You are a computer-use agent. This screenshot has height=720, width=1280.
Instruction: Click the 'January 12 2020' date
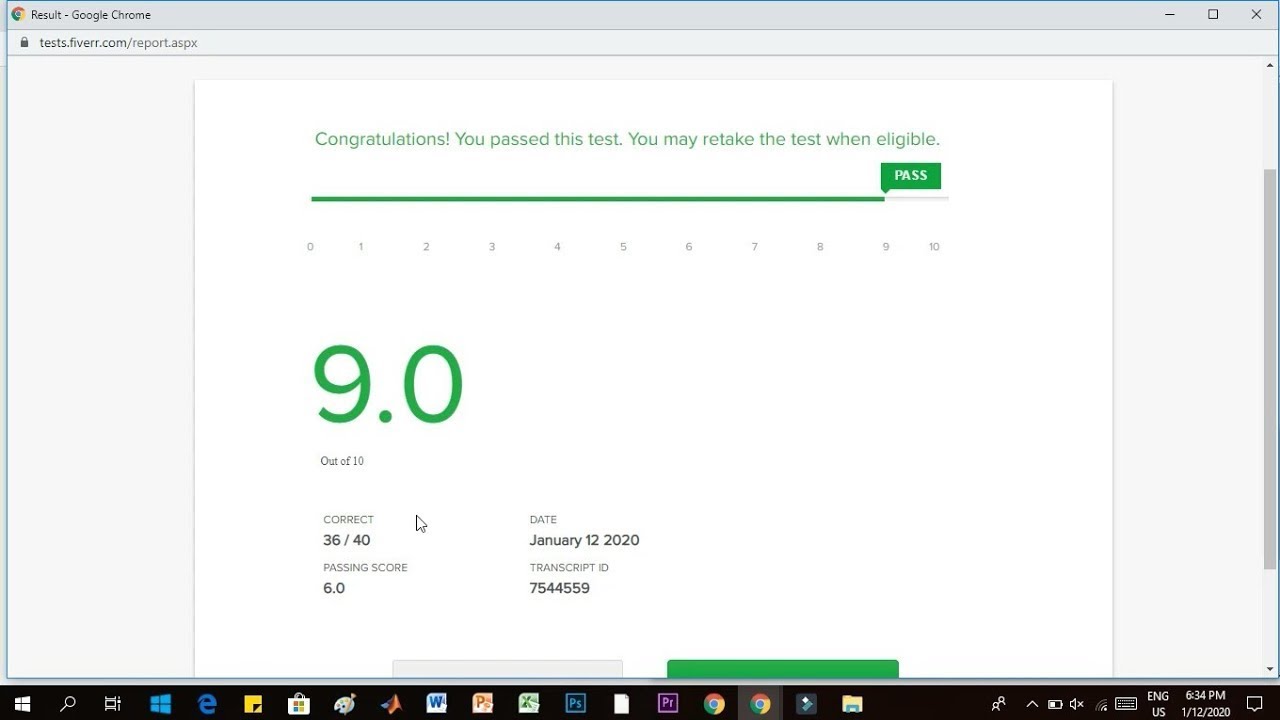click(x=584, y=540)
